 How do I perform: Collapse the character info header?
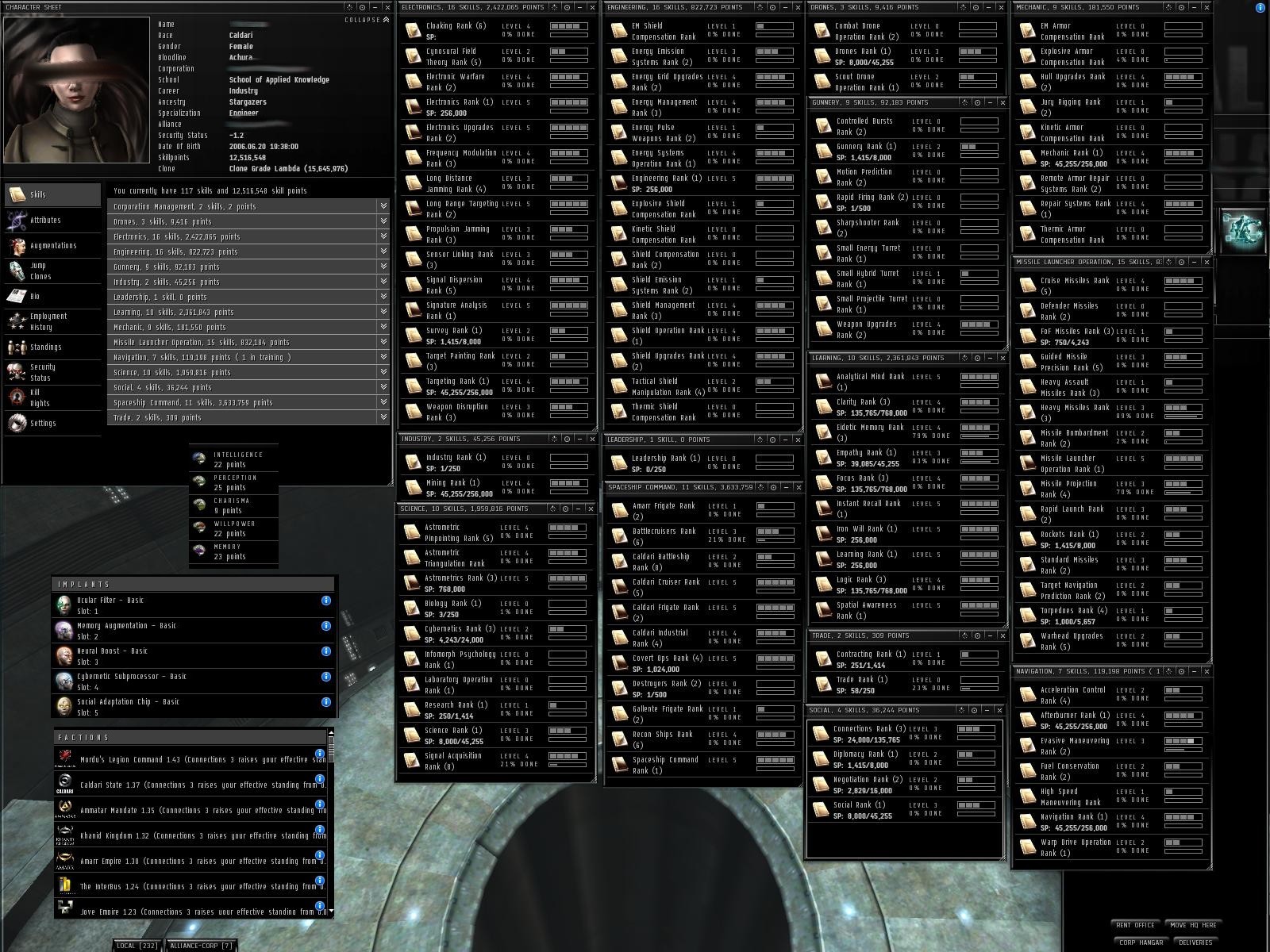(x=367, y=20)
